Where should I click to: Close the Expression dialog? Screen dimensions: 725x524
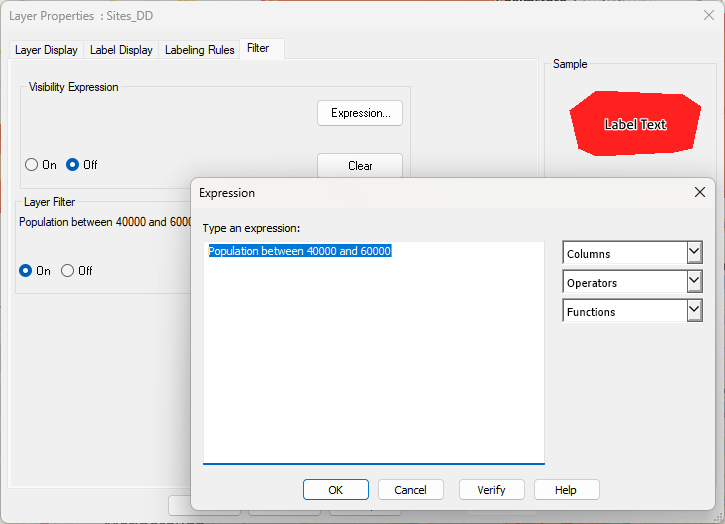700,192
